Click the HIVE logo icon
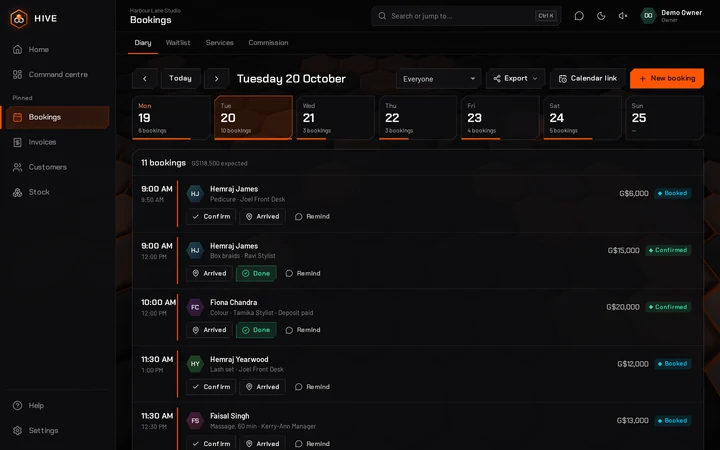 (x=19, y=19)
